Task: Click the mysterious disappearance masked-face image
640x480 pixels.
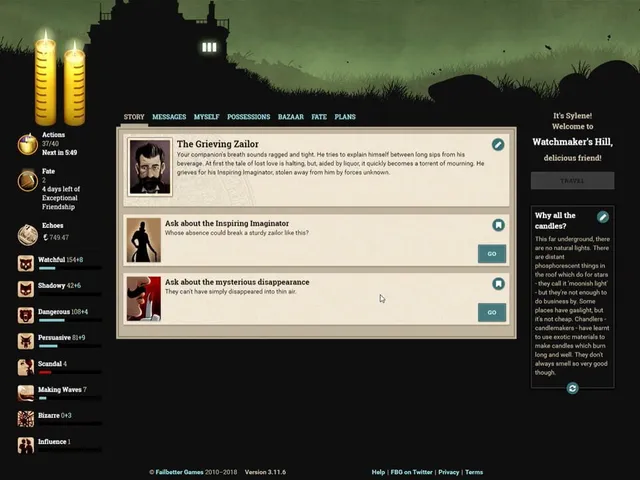Action: 144,299
